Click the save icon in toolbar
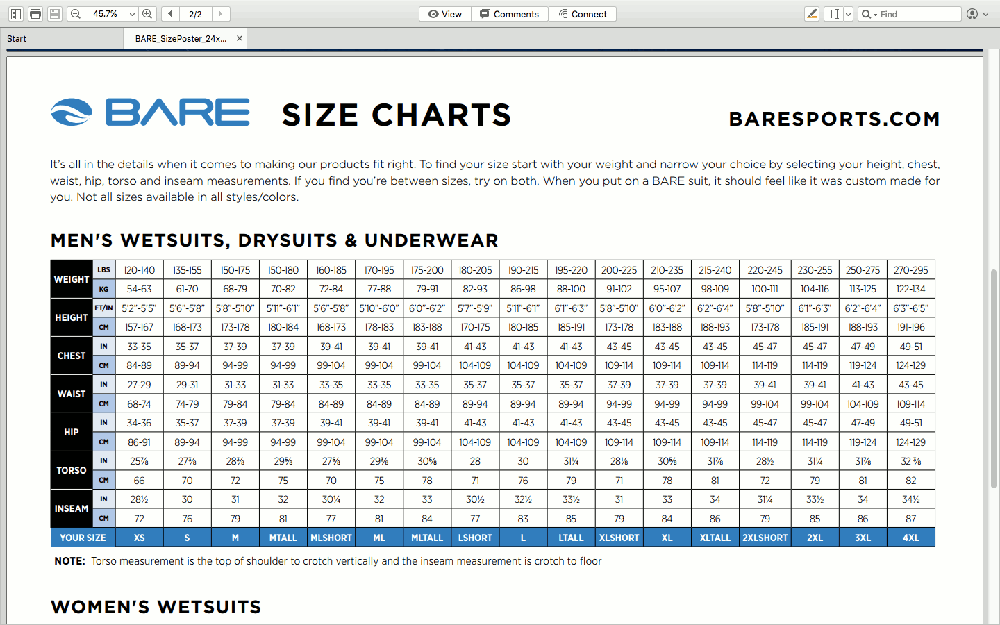 tap(55, 14)
